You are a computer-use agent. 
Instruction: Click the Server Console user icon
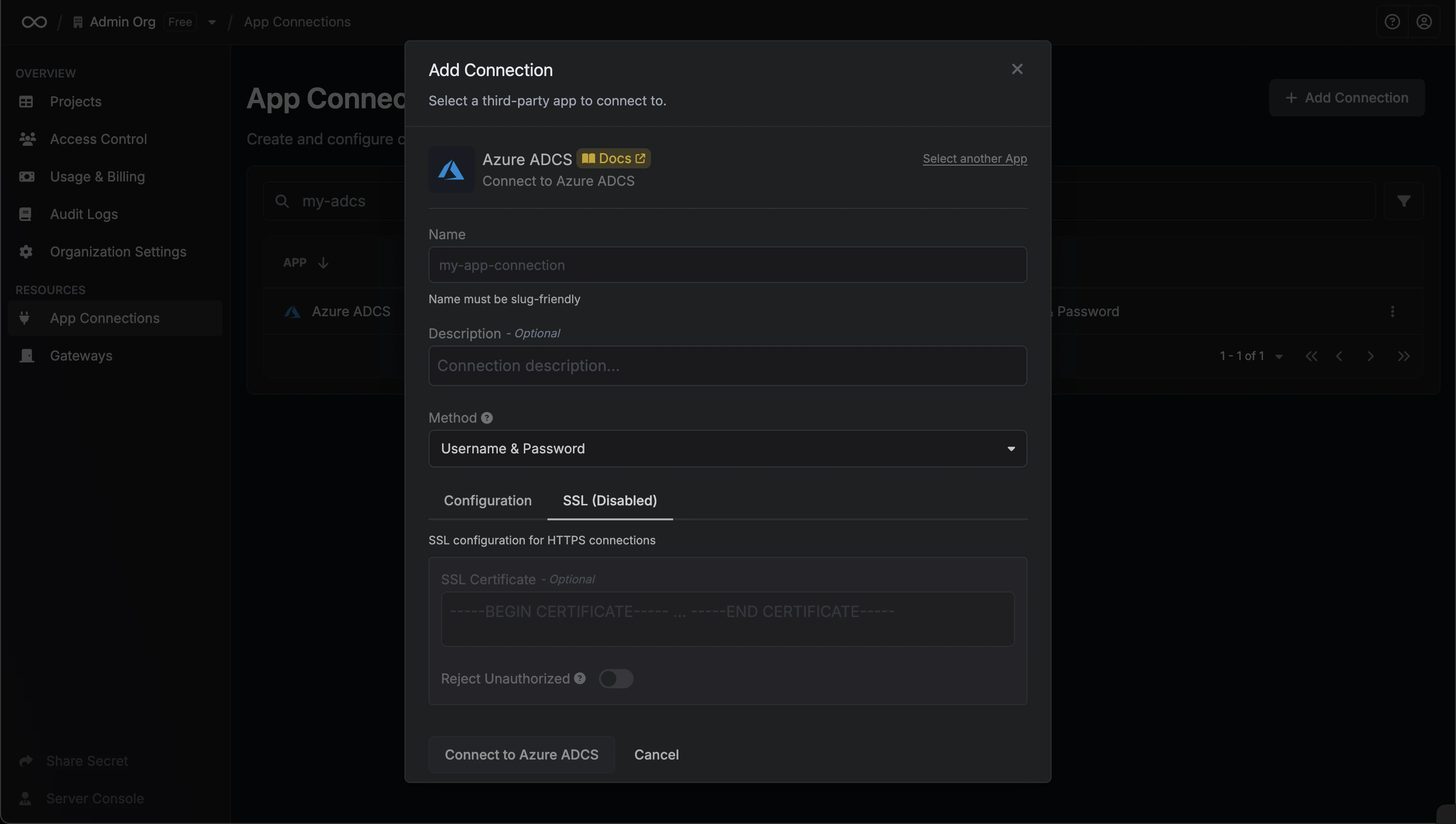(x=26, y=798)
